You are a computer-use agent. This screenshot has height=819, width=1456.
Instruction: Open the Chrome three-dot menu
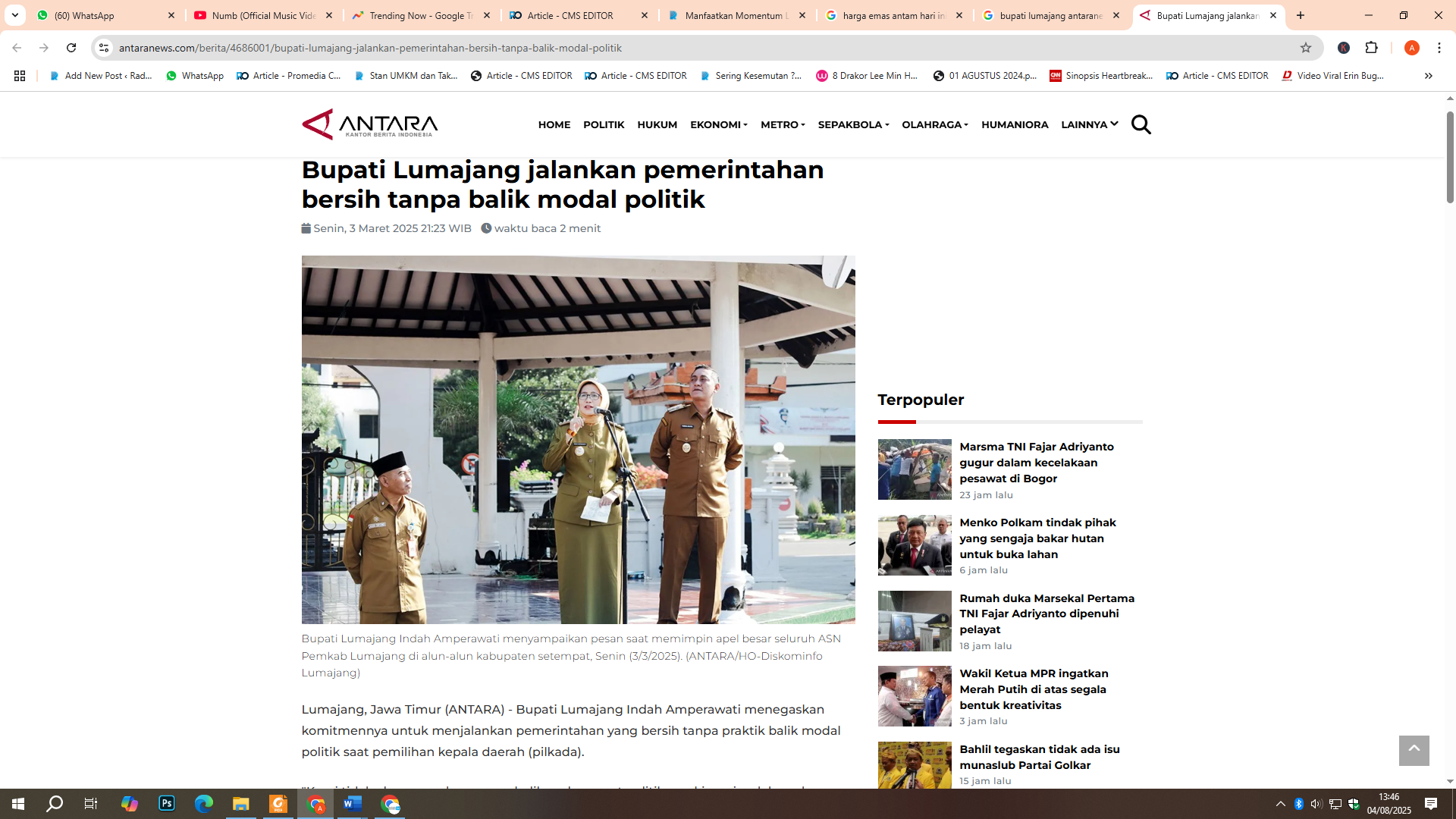pos(1439,48)
